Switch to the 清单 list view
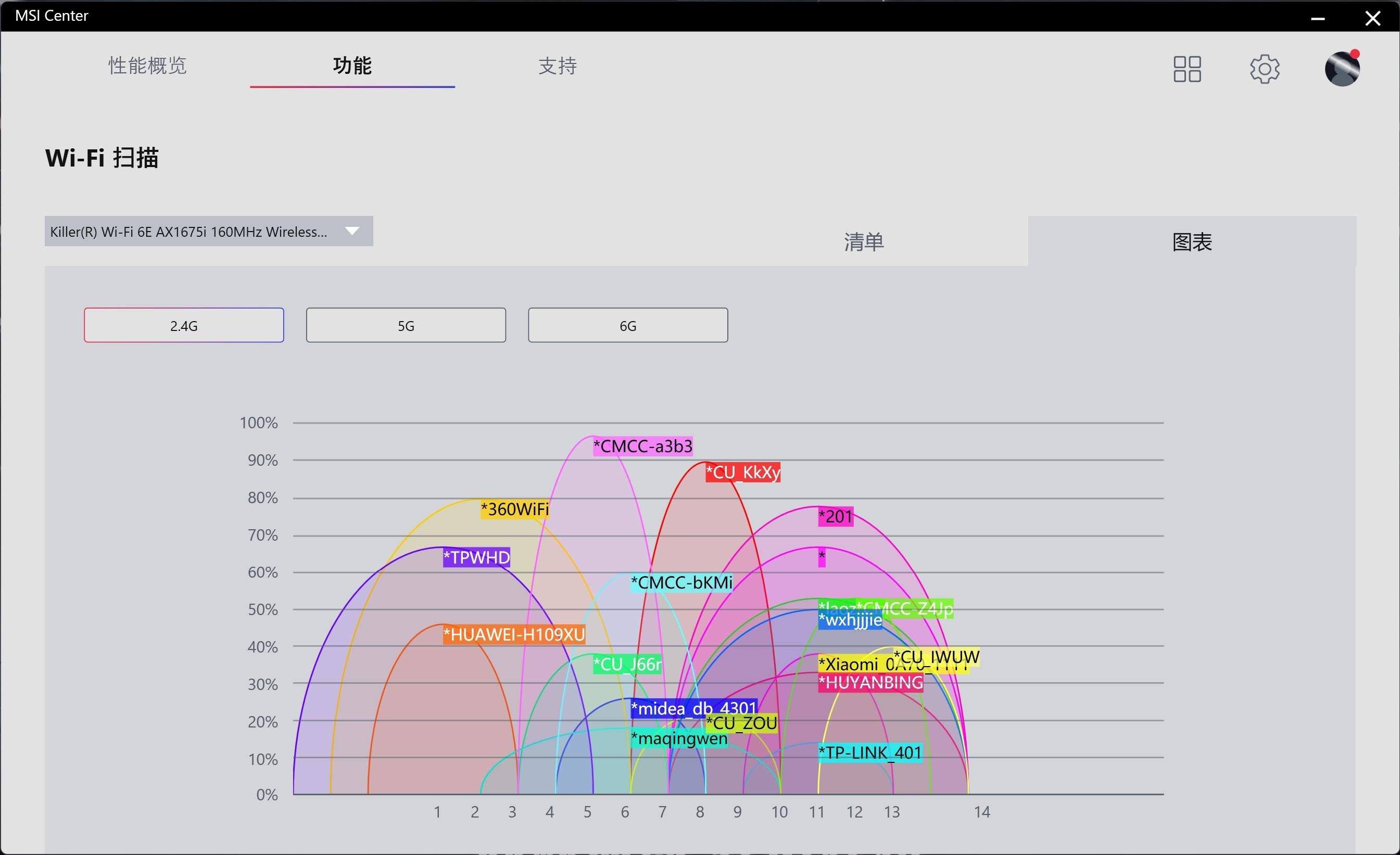The height and width of the screenshot is (855, 1400). [x=864, y=242]
